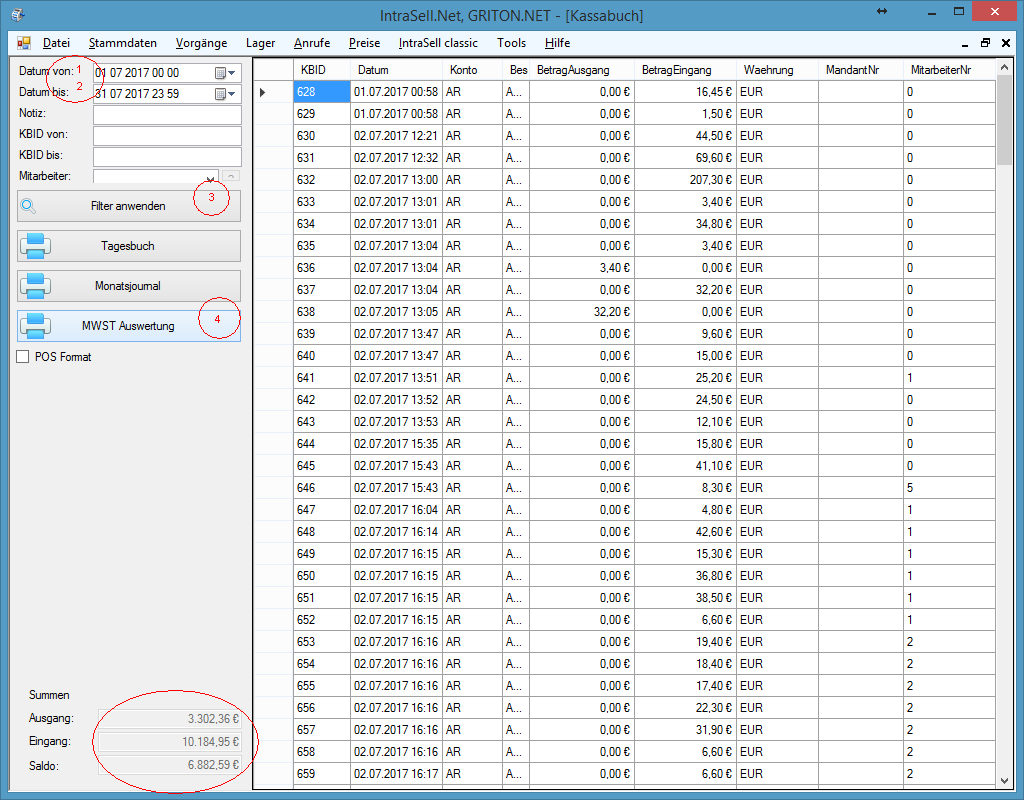This screenshot has height=800, width=1024.
Task: Sort by the Datum column header
Action: click(396, 70)
